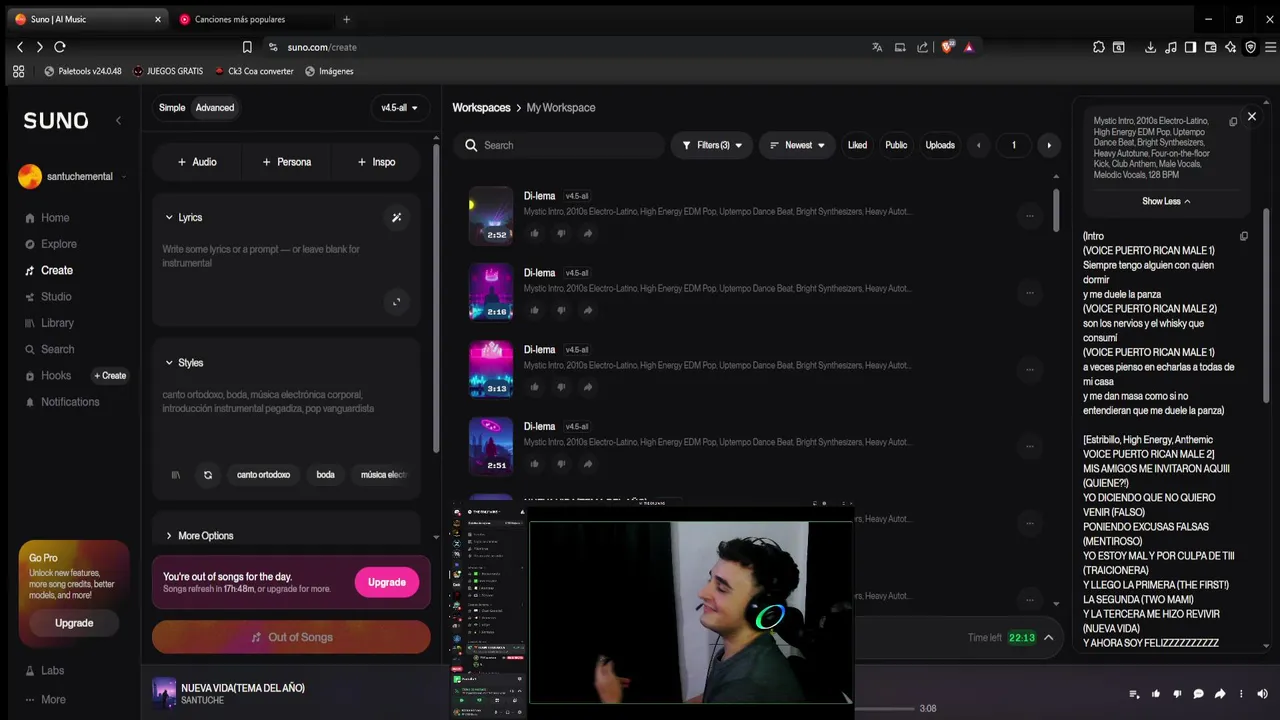
Task: Click the workspace Search field
Action: pyautogui.click(x=560, y=145)
